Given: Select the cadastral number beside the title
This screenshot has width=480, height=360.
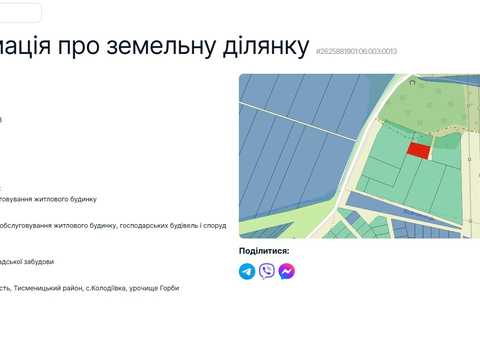Looking at the screenshot, I should (x=356, y=51).
